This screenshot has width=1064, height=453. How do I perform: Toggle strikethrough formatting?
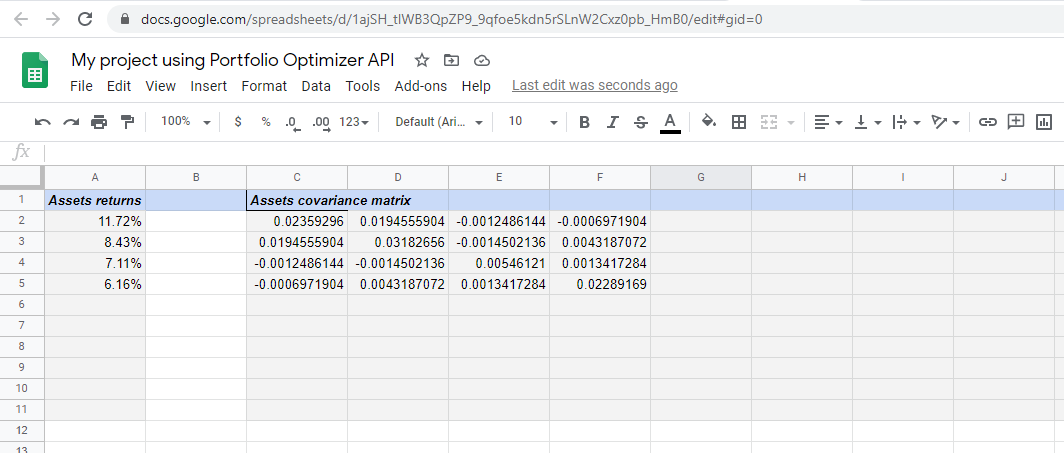pyautogui.click(x=641, y=122)
